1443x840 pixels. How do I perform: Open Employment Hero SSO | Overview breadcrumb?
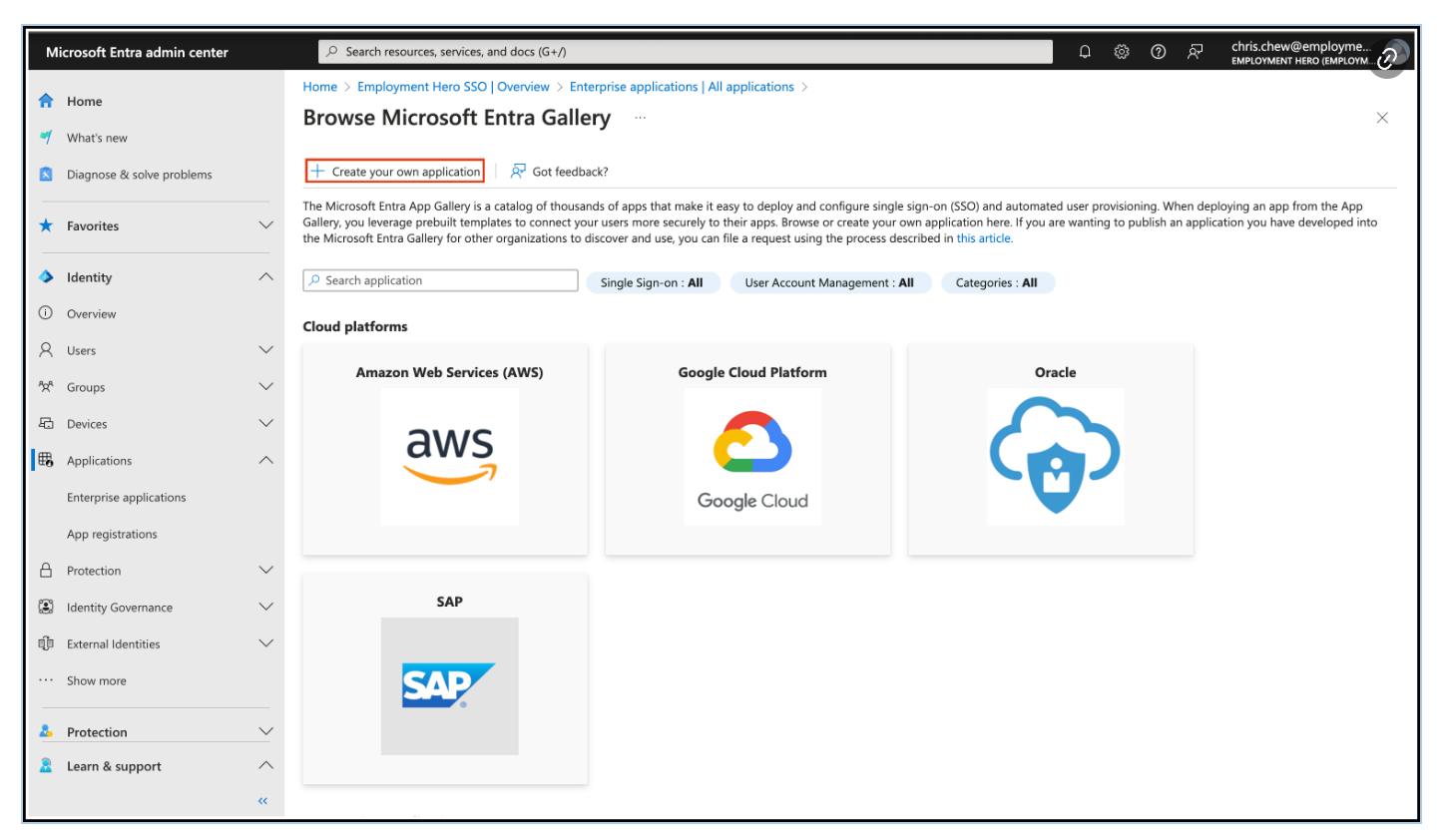[454, 87]
